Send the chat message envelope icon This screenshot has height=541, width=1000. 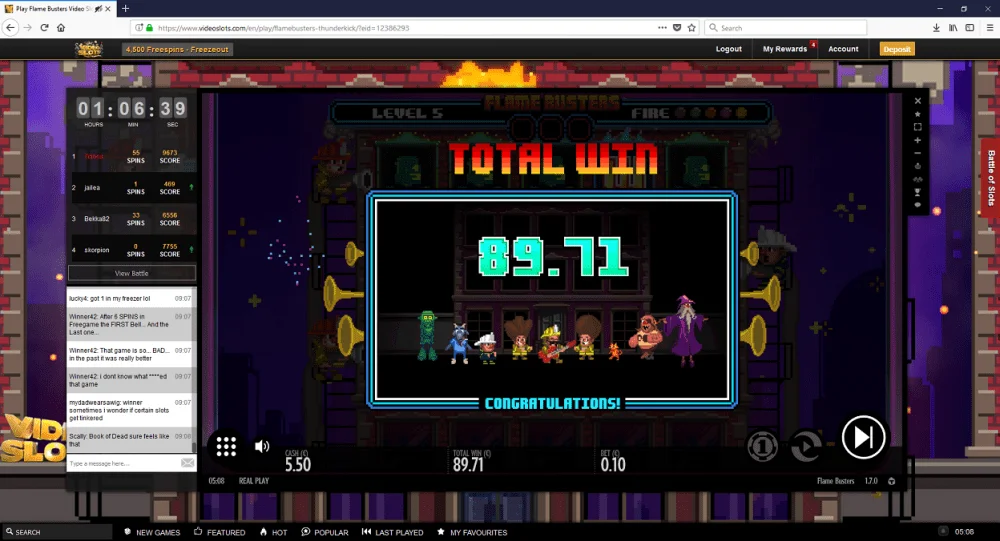coord(188,463)
